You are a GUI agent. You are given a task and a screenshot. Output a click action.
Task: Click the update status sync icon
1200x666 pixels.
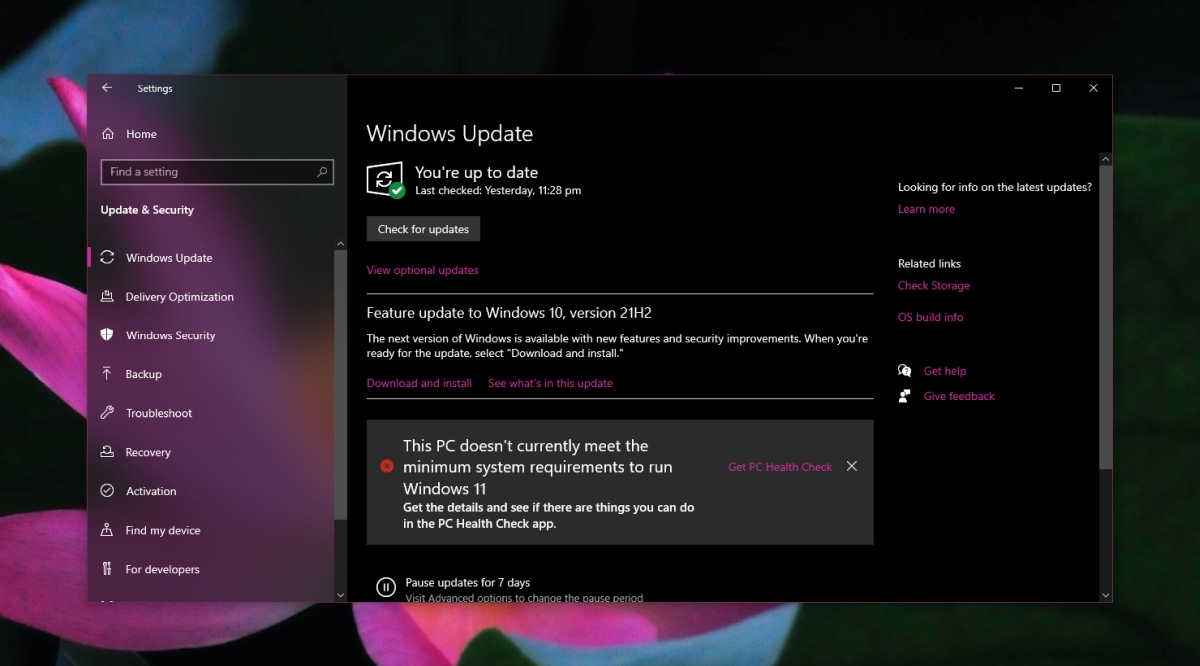coord(385,179)
